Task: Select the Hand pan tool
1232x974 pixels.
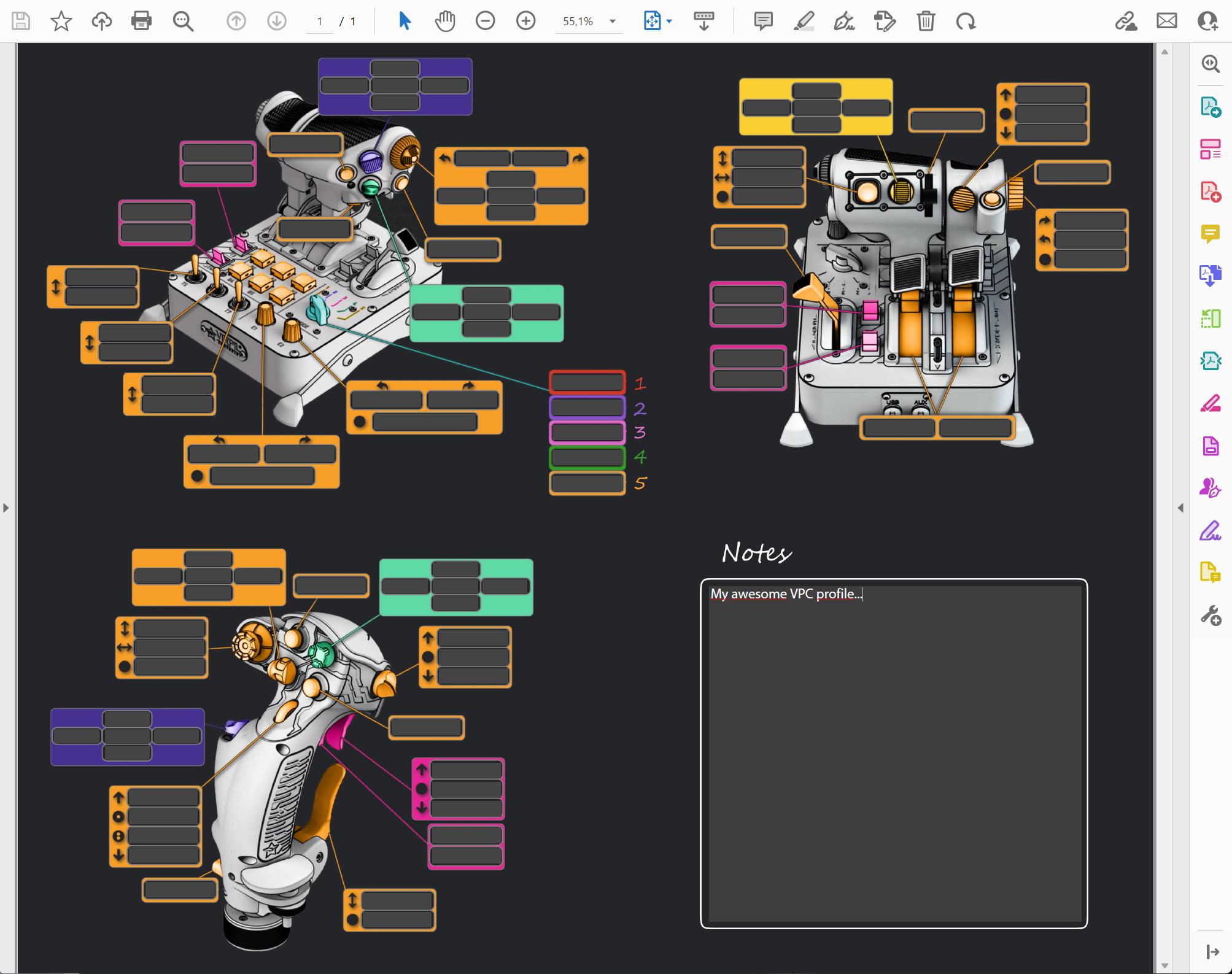Action: [x=444, y=21]
